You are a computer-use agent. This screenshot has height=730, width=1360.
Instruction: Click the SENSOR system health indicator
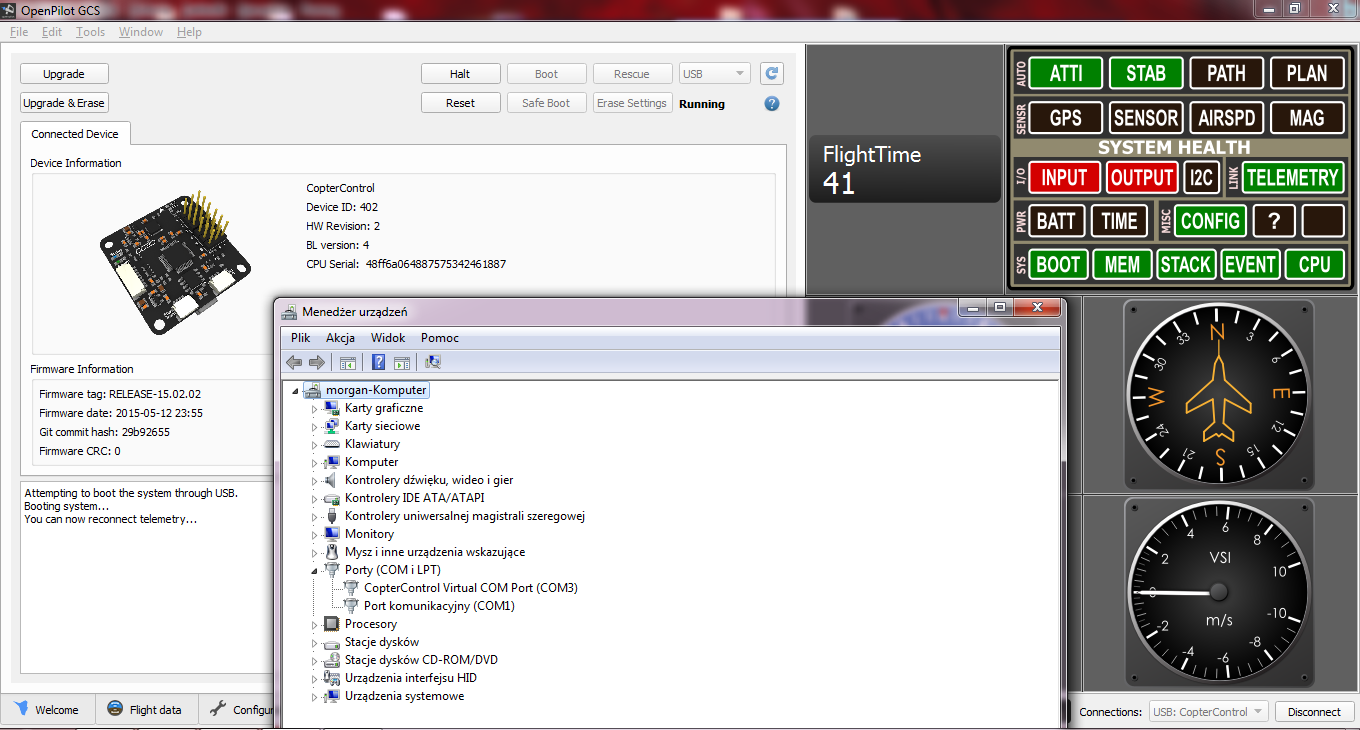1146,118
